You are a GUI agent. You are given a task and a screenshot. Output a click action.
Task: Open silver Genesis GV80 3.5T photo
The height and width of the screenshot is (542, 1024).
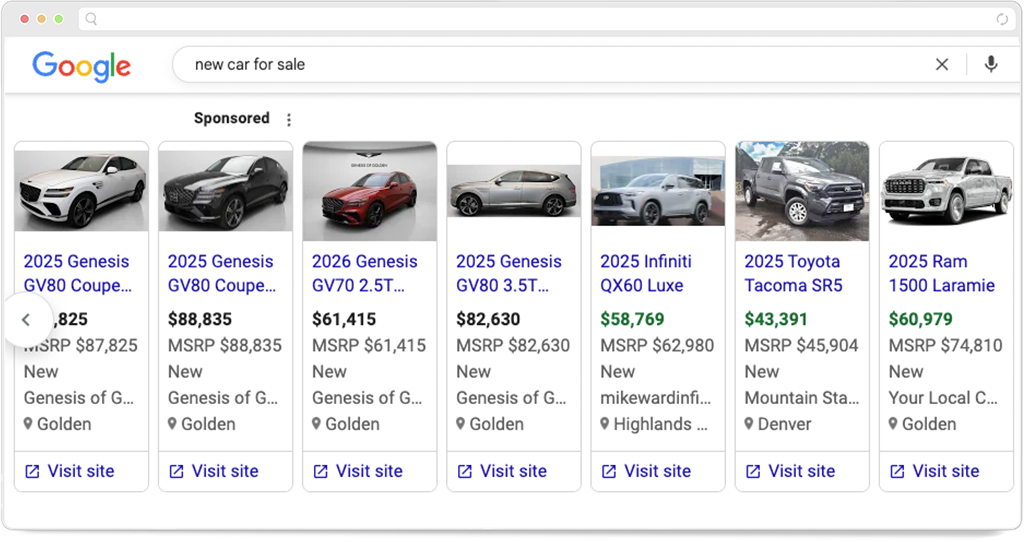point(514,191)
